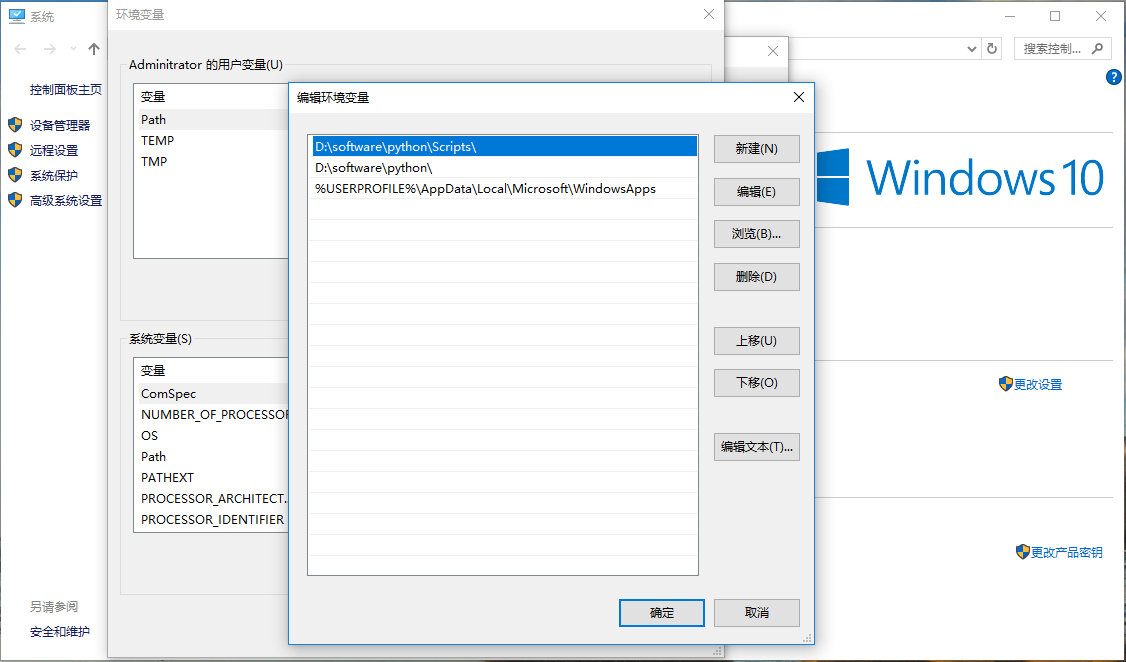The height and width of the screenshot is (662, 1126).
Task: Close the 编辑环境变量 dialog
Action: (799, 97)
